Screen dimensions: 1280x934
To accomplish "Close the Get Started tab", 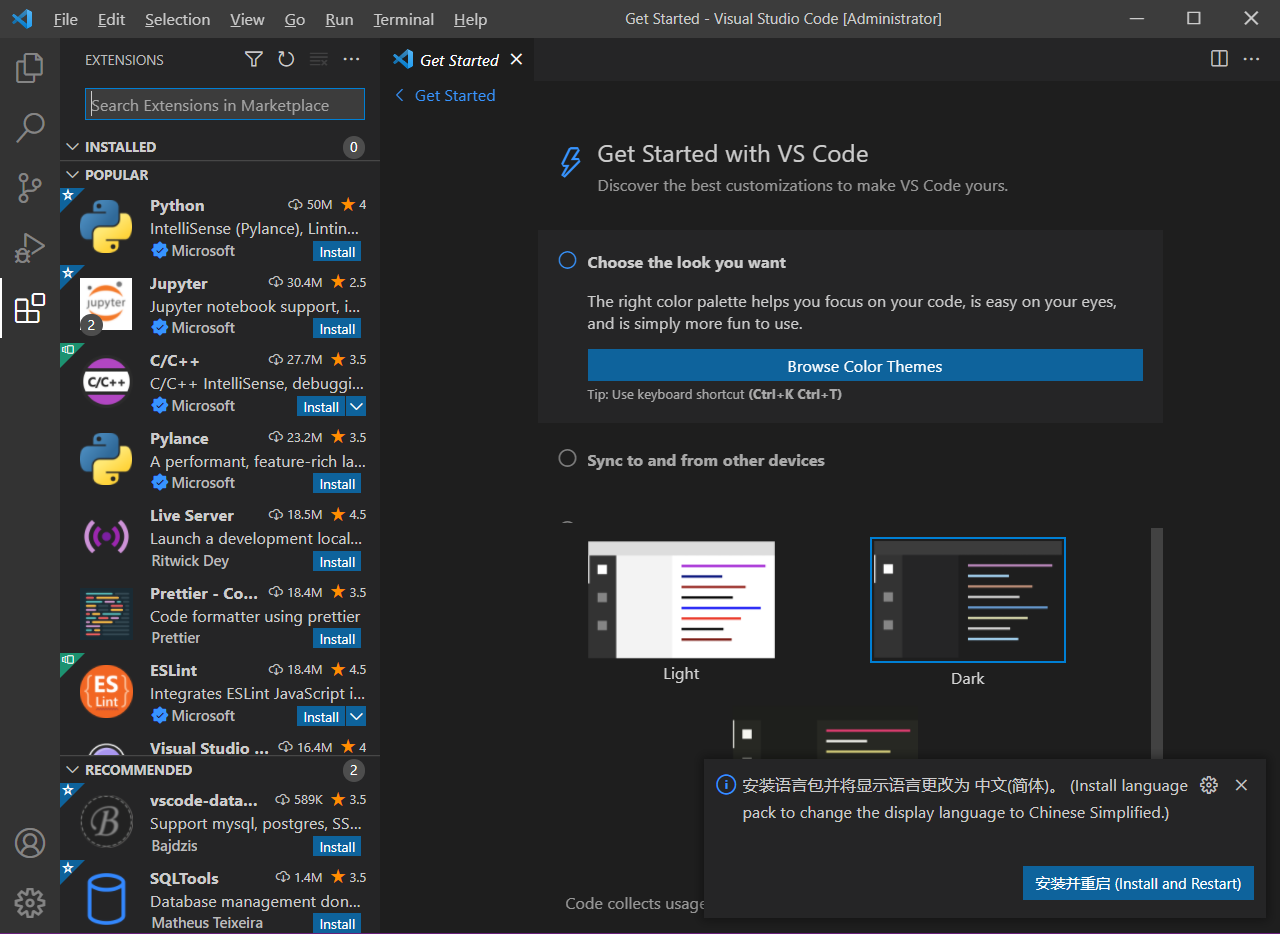I will (x=516, y=60).
